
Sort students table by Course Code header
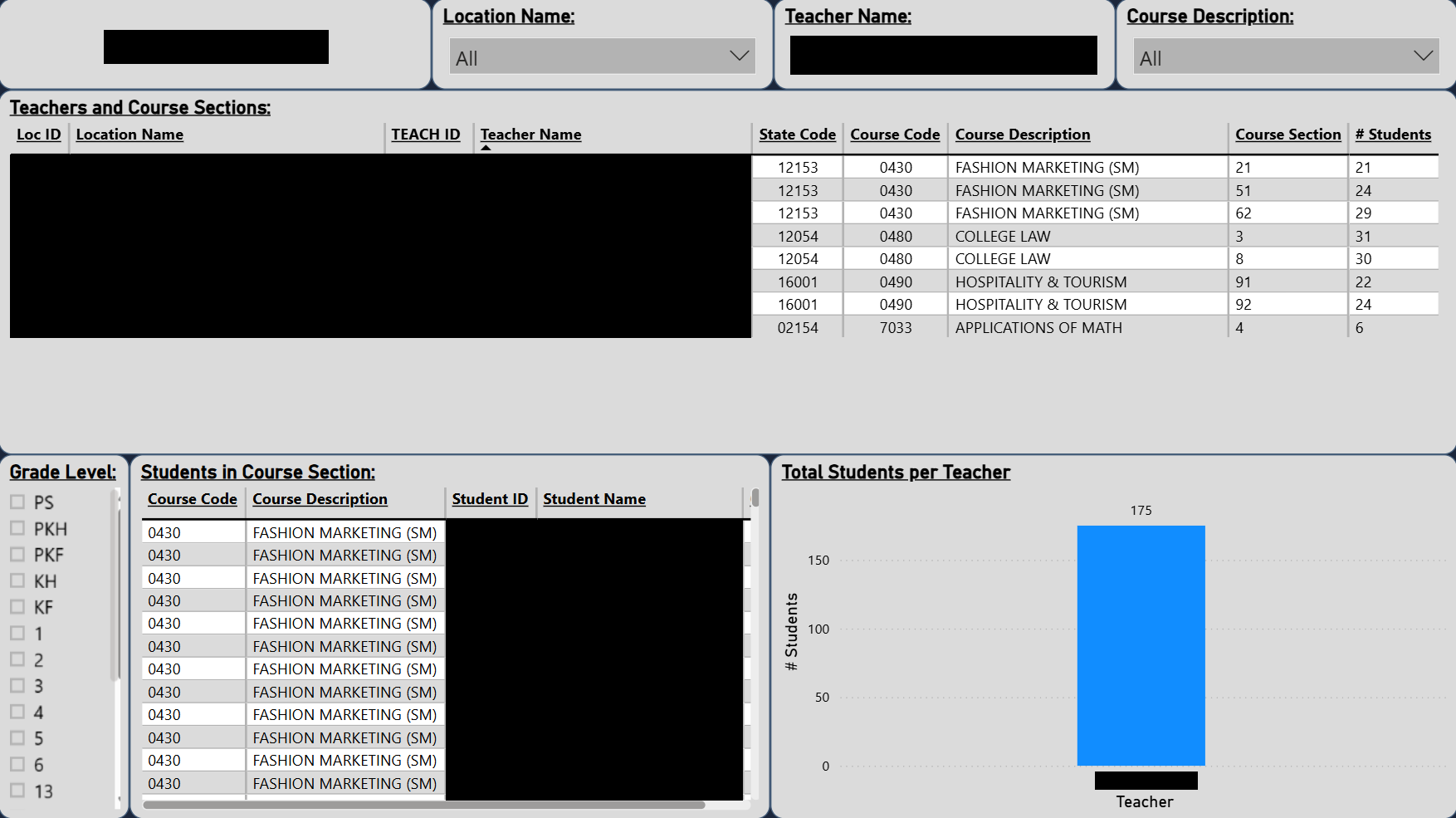click(x=193, y=499)
